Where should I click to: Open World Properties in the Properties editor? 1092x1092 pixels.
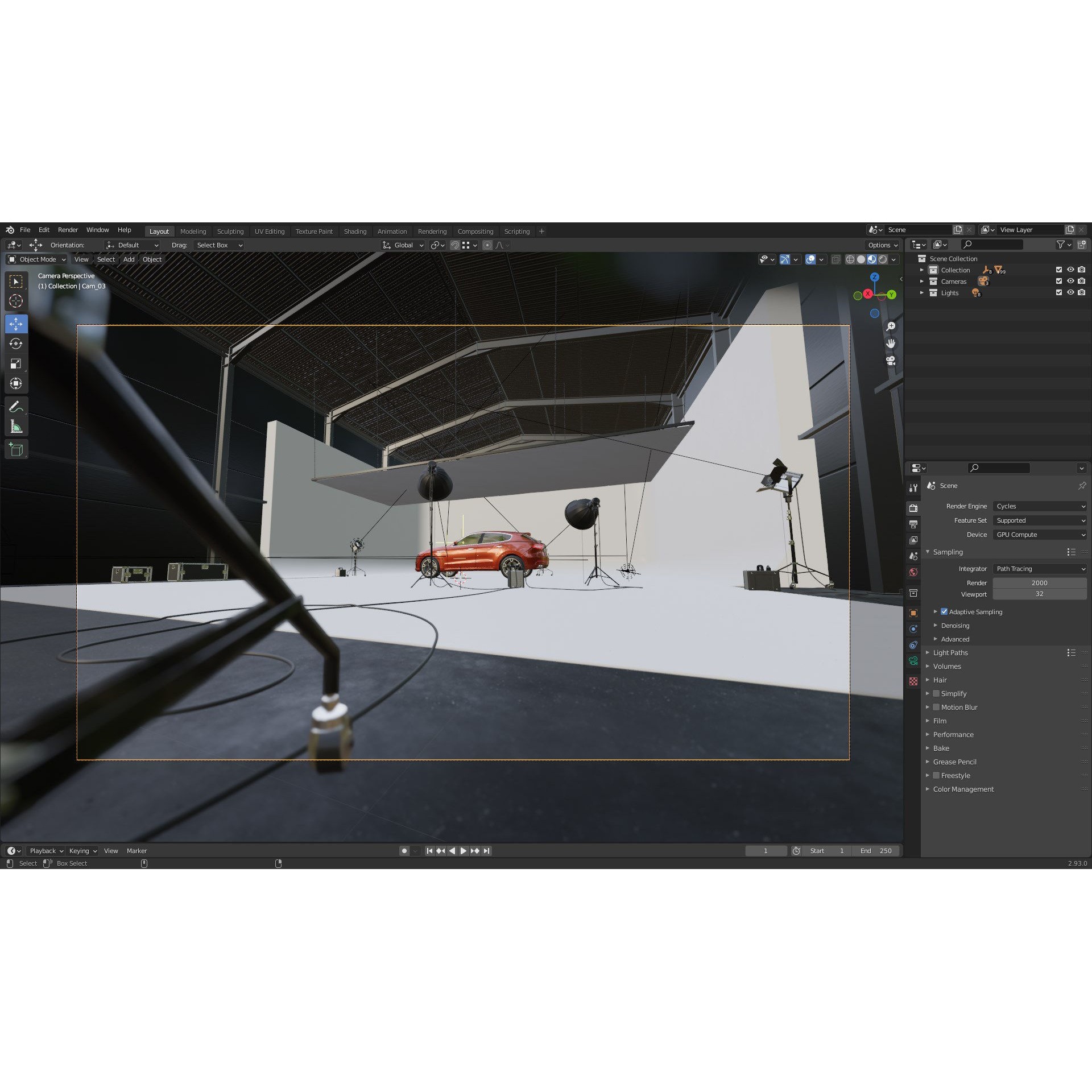(913, 571)
